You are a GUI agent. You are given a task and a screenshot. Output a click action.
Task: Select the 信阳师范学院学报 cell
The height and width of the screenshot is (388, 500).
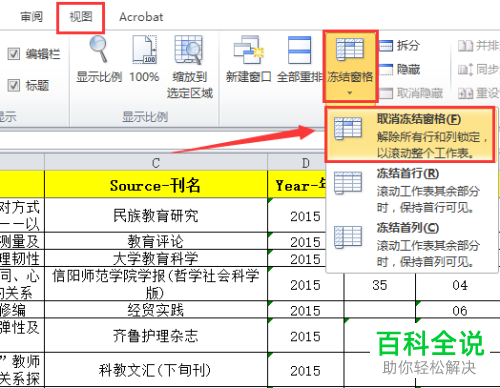tap(156, 284)
